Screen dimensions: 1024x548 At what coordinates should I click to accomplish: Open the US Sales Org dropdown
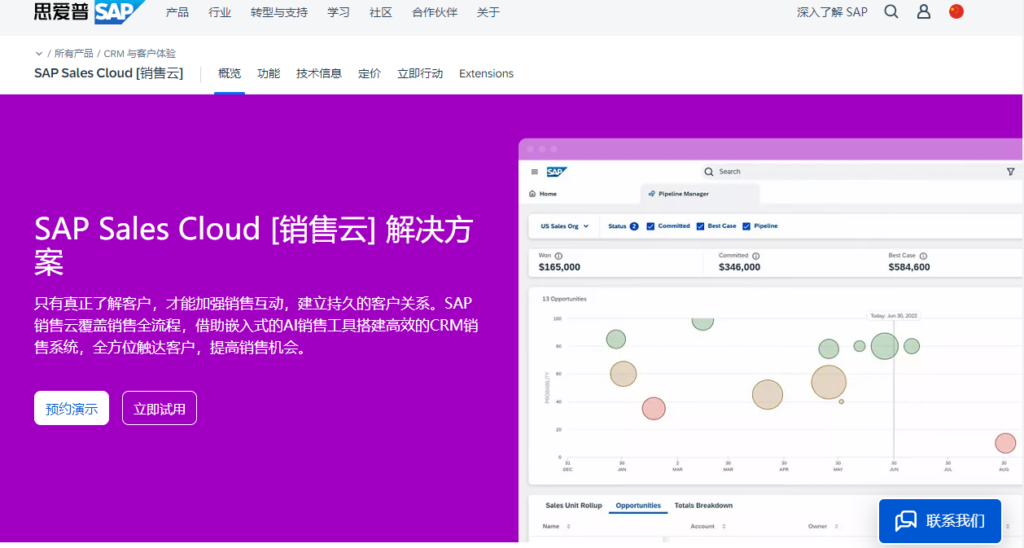coord(564,226)
